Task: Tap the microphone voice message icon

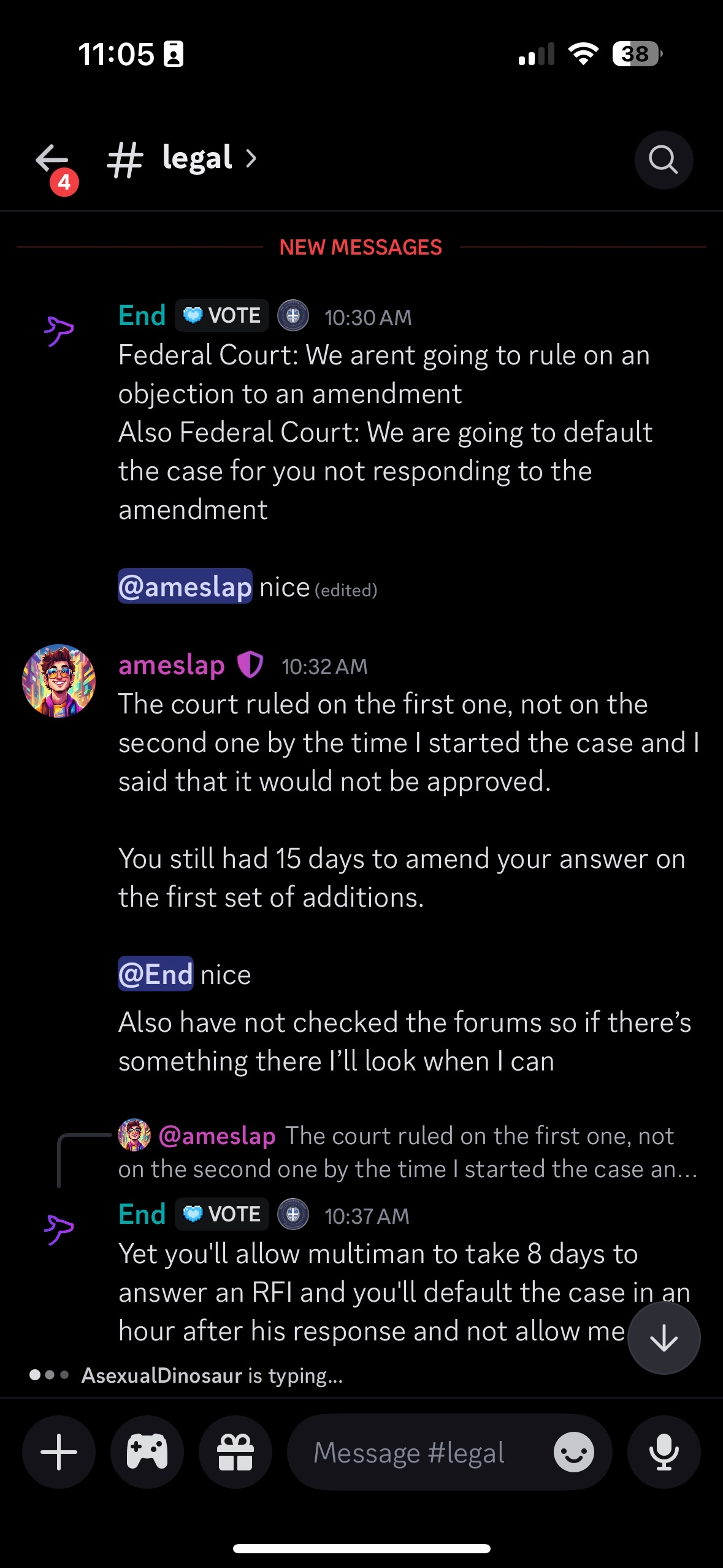Action: click(x=664, y=1451)
